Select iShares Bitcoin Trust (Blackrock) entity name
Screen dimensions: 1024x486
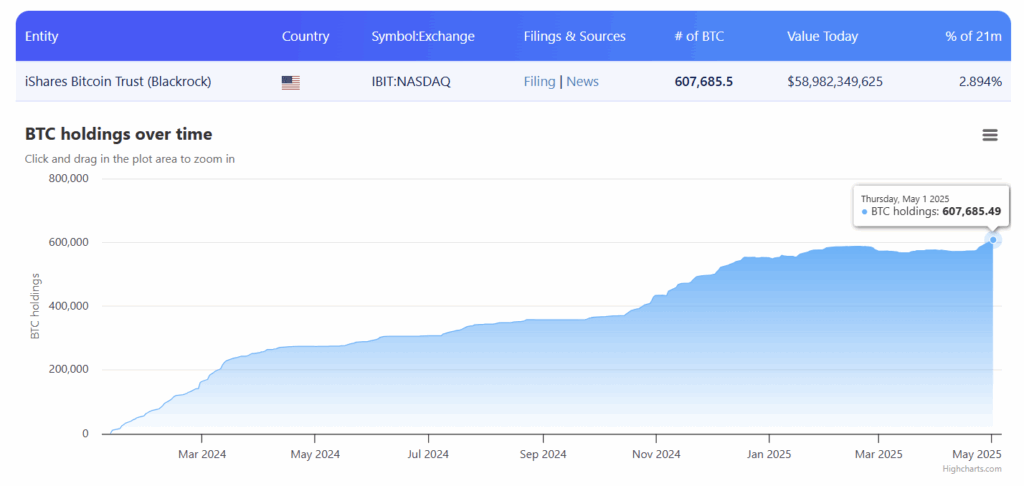[118, 82]
